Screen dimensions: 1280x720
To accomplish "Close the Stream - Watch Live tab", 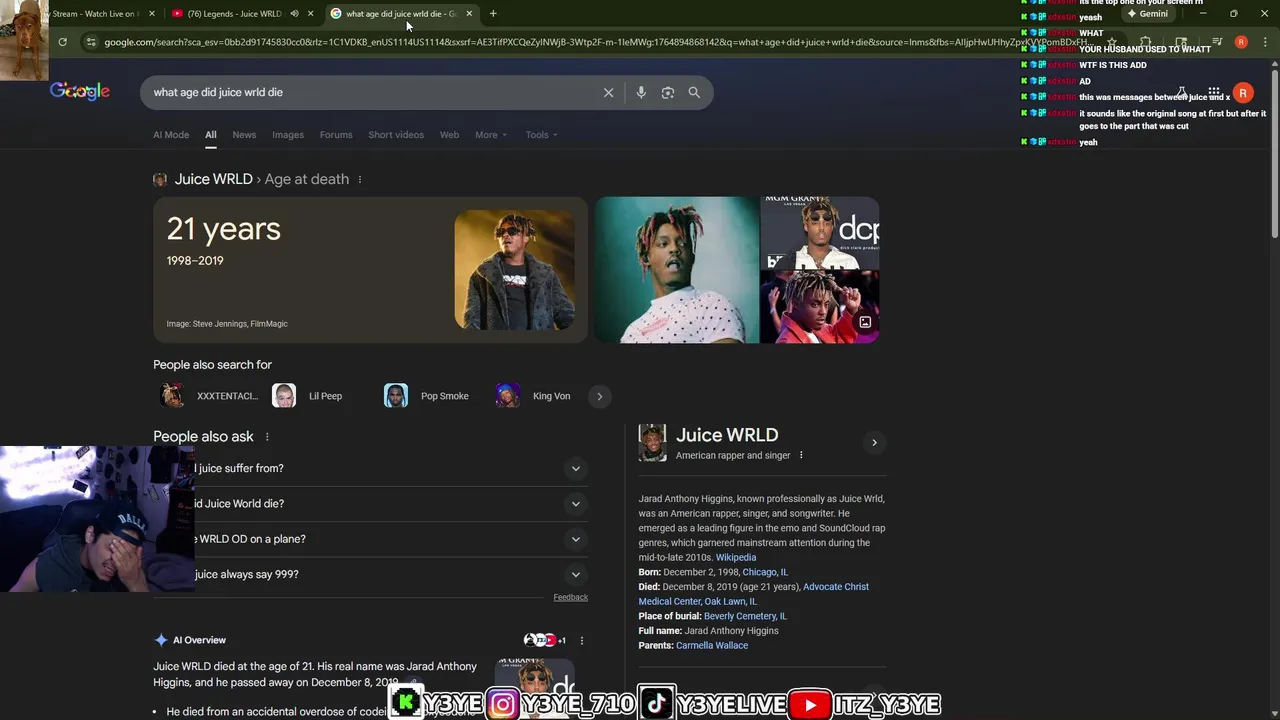I will [152, 13].
